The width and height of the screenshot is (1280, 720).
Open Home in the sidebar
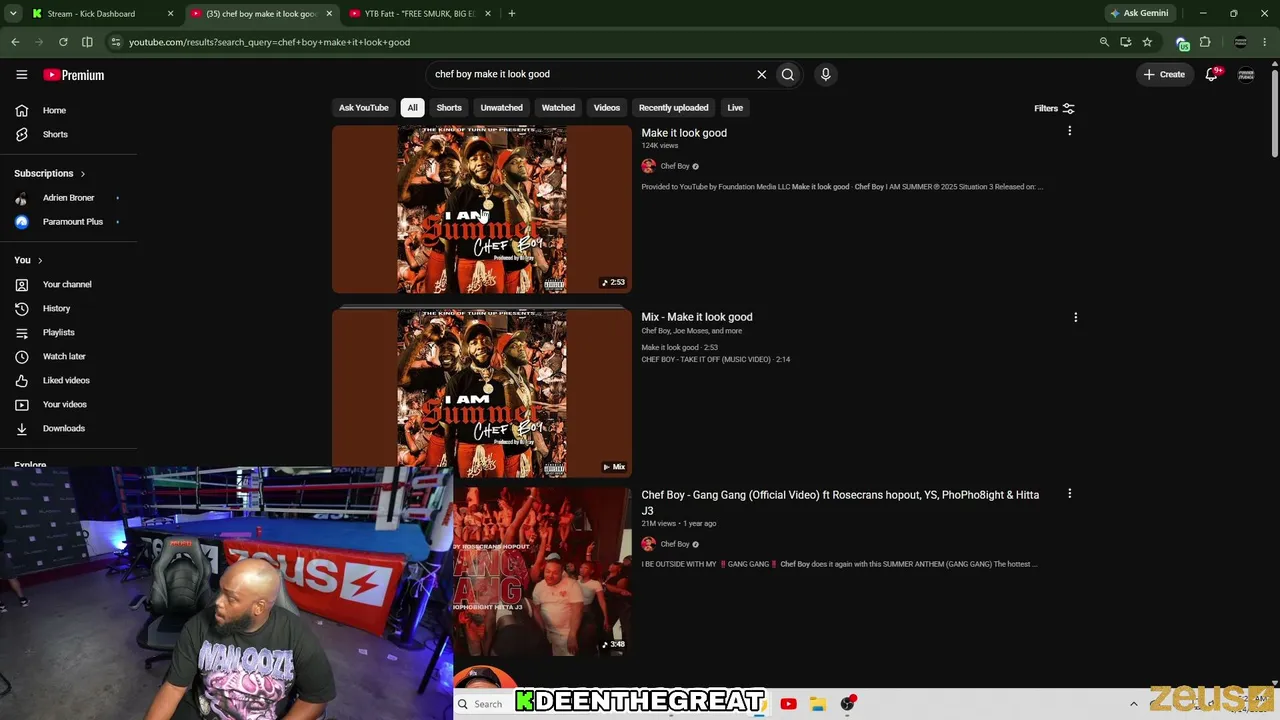54,110
